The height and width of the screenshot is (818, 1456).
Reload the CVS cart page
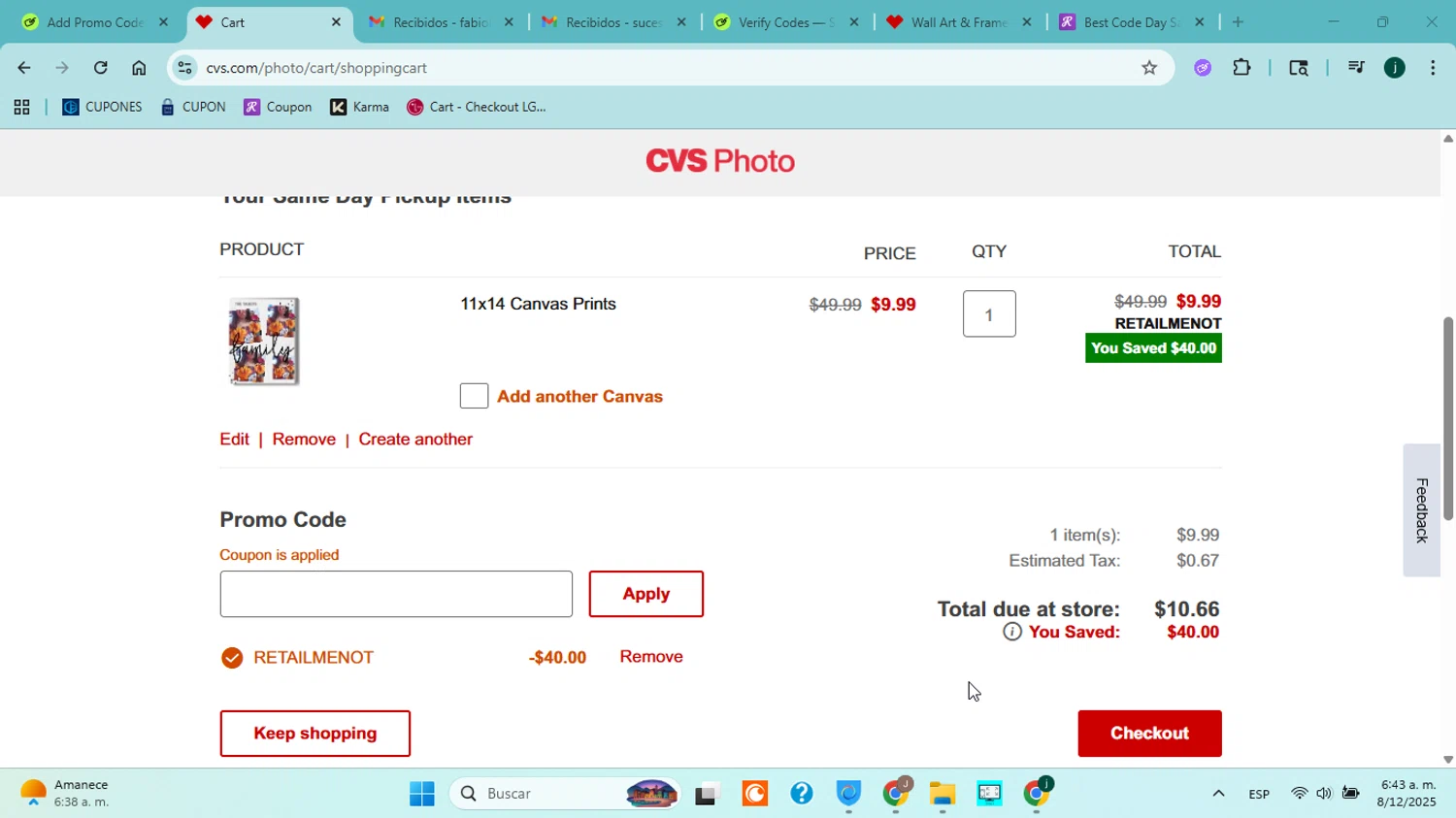click(x=101, y=68)
